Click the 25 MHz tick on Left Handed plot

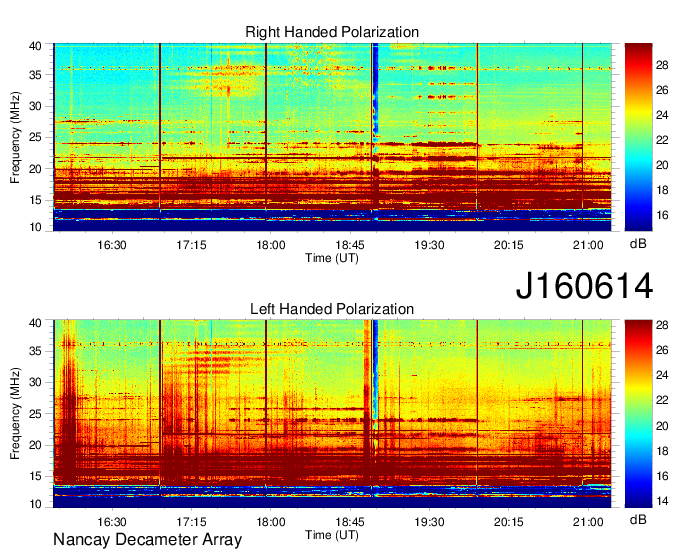[x=35, y=414]
